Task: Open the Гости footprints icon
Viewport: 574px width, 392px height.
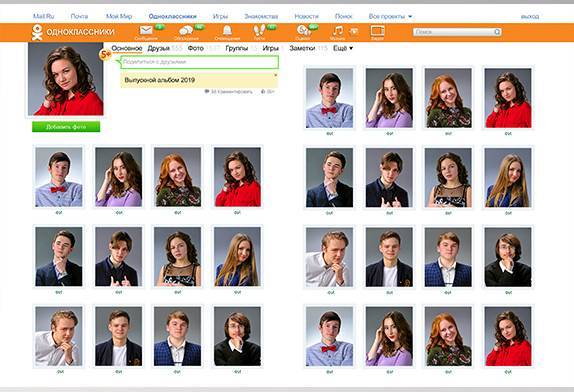Action: (260, 30)
